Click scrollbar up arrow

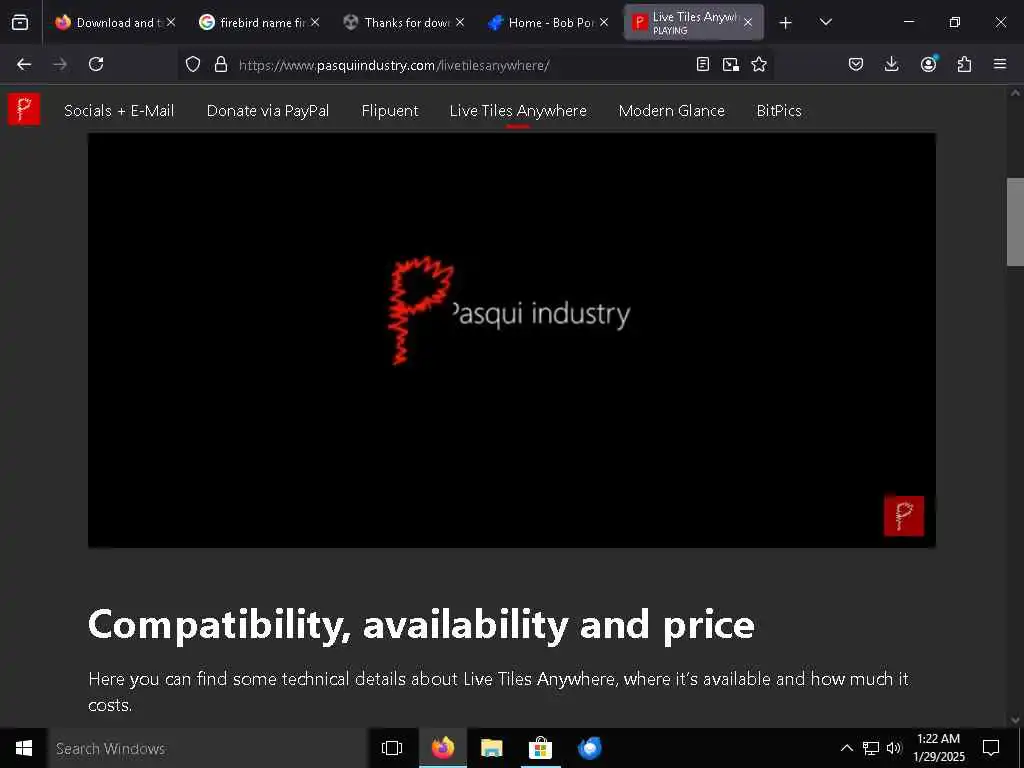pos(1015,93)
